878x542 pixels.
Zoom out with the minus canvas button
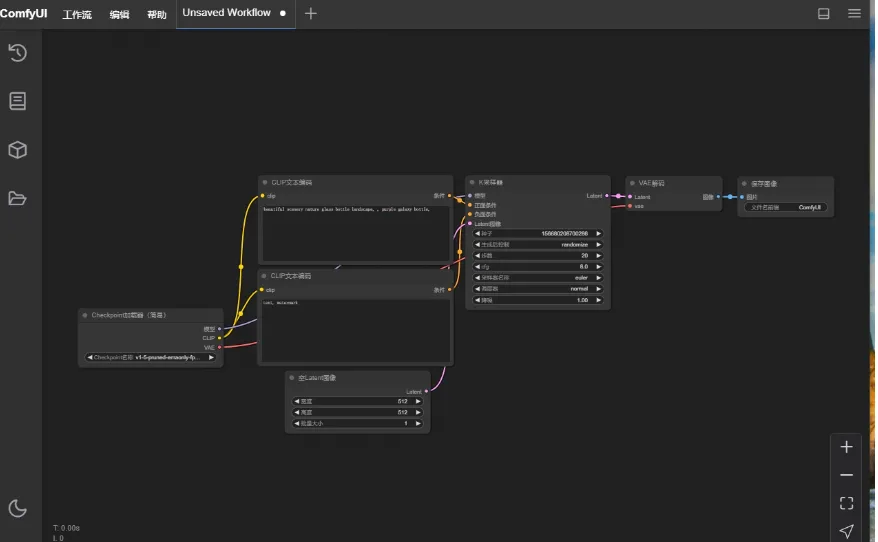click(846, 475)
